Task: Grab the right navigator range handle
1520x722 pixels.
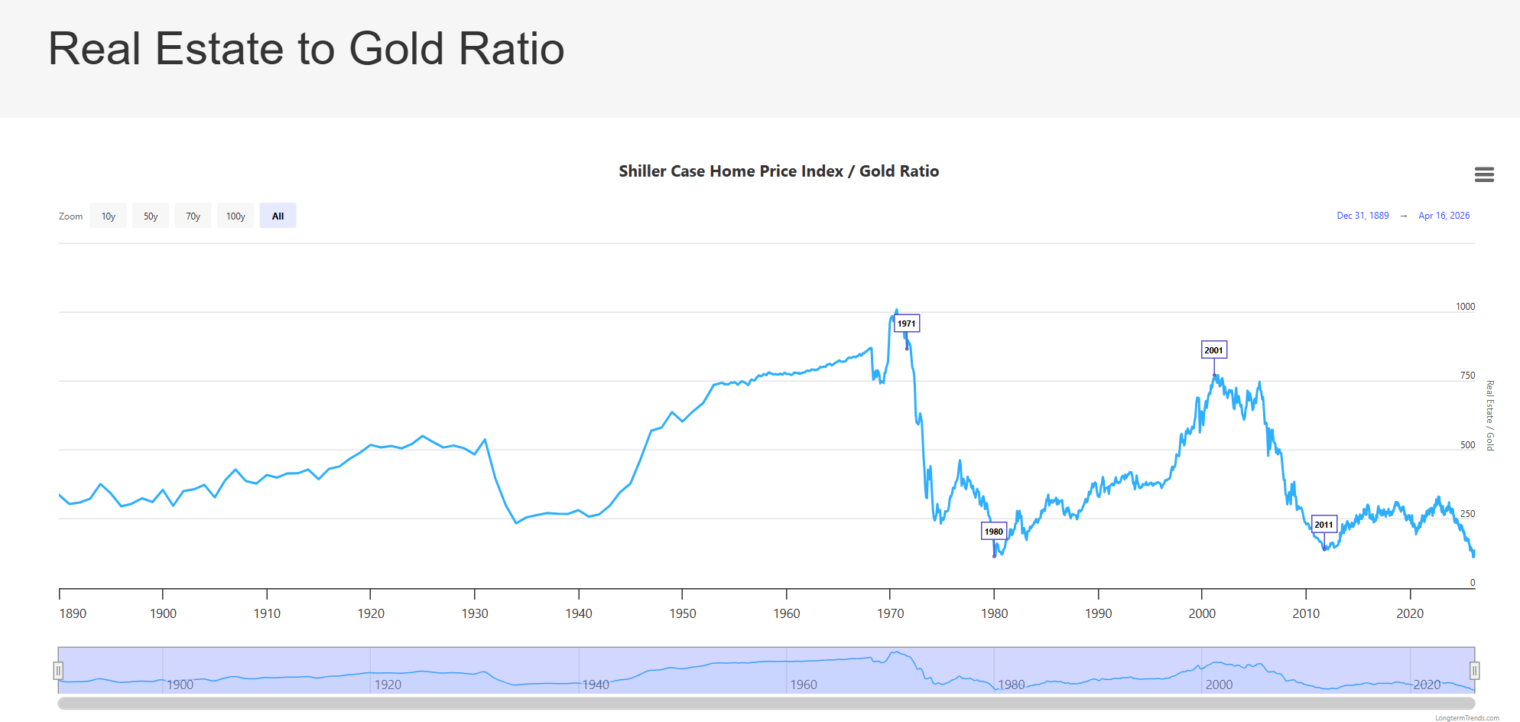Action: [1474, 670]
